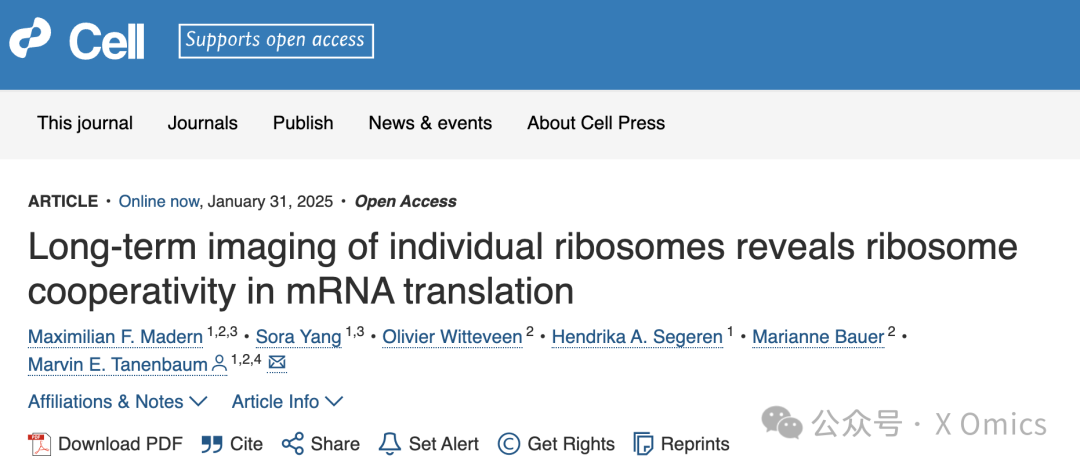Expand the Article Info section
The height and width of the screenshot is (467, 1080).
pos(287,402)
